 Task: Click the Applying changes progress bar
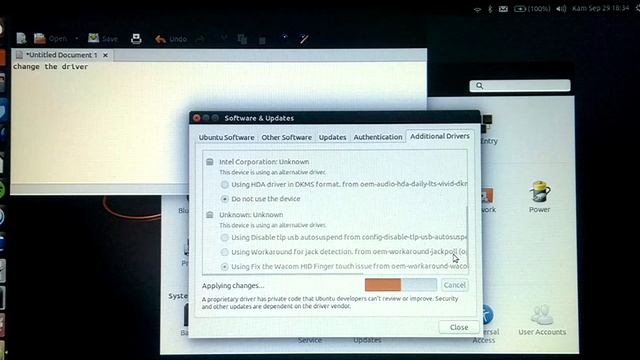point(401,285)
